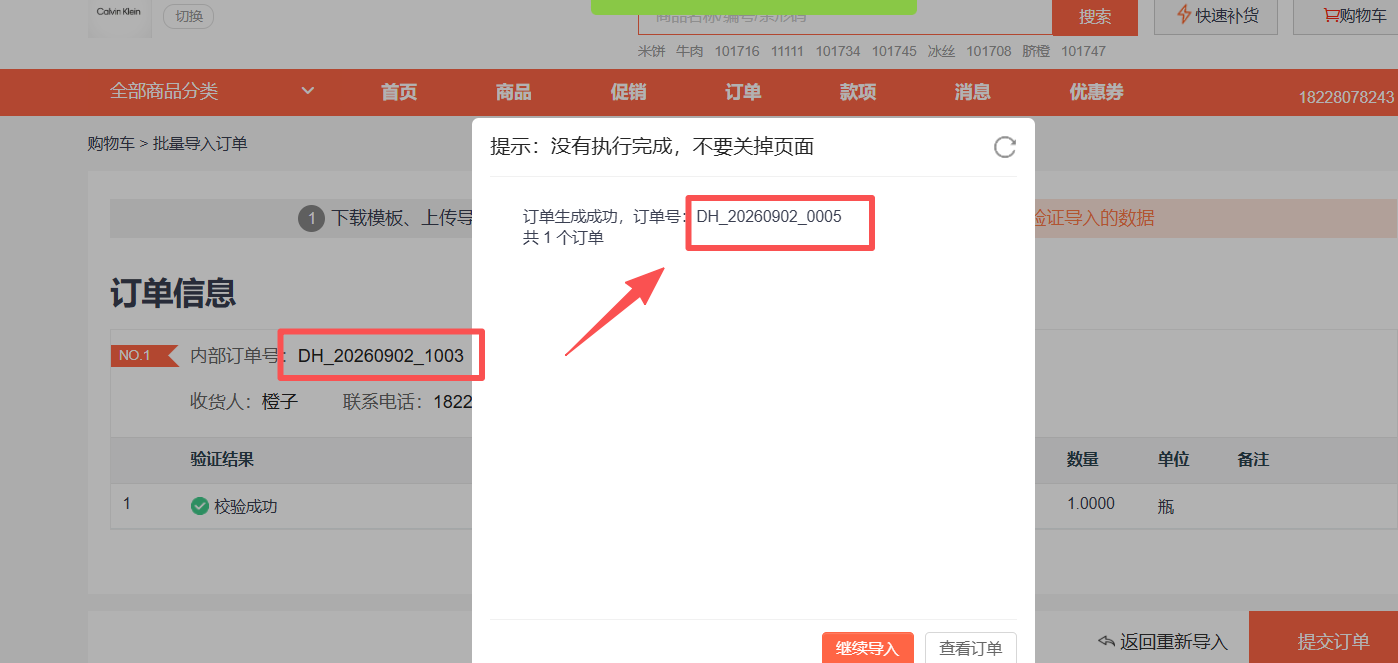Click the 切换 switch button
The image size is (1398, 663).
(x=188, y=16)
